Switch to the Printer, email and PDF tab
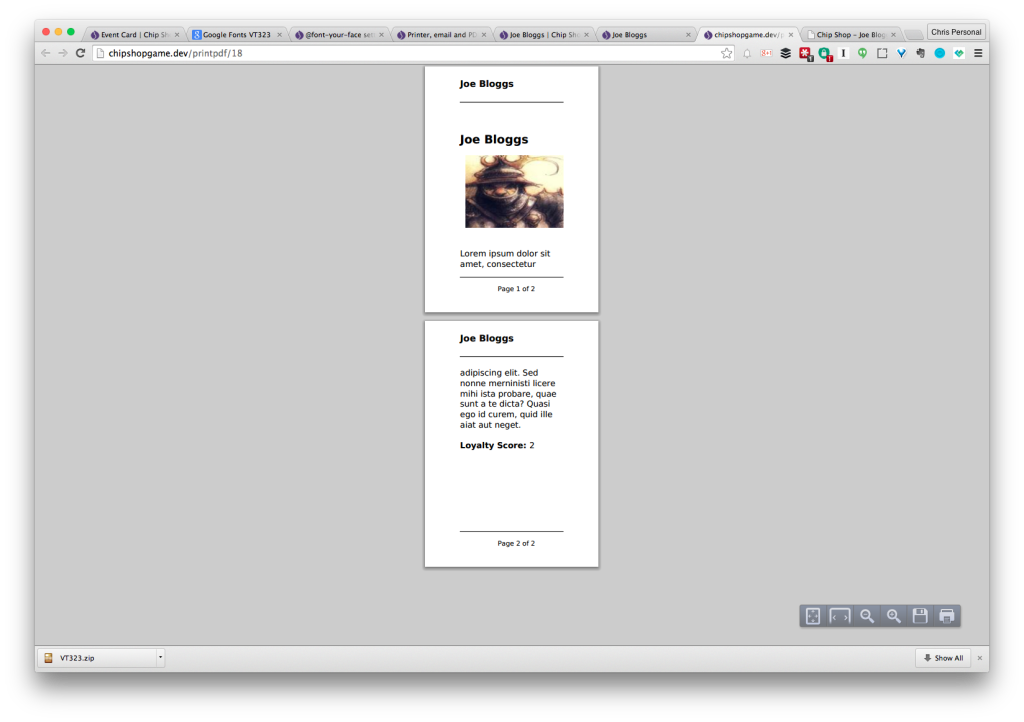The image size is (1024, 722). click(440, 35)
